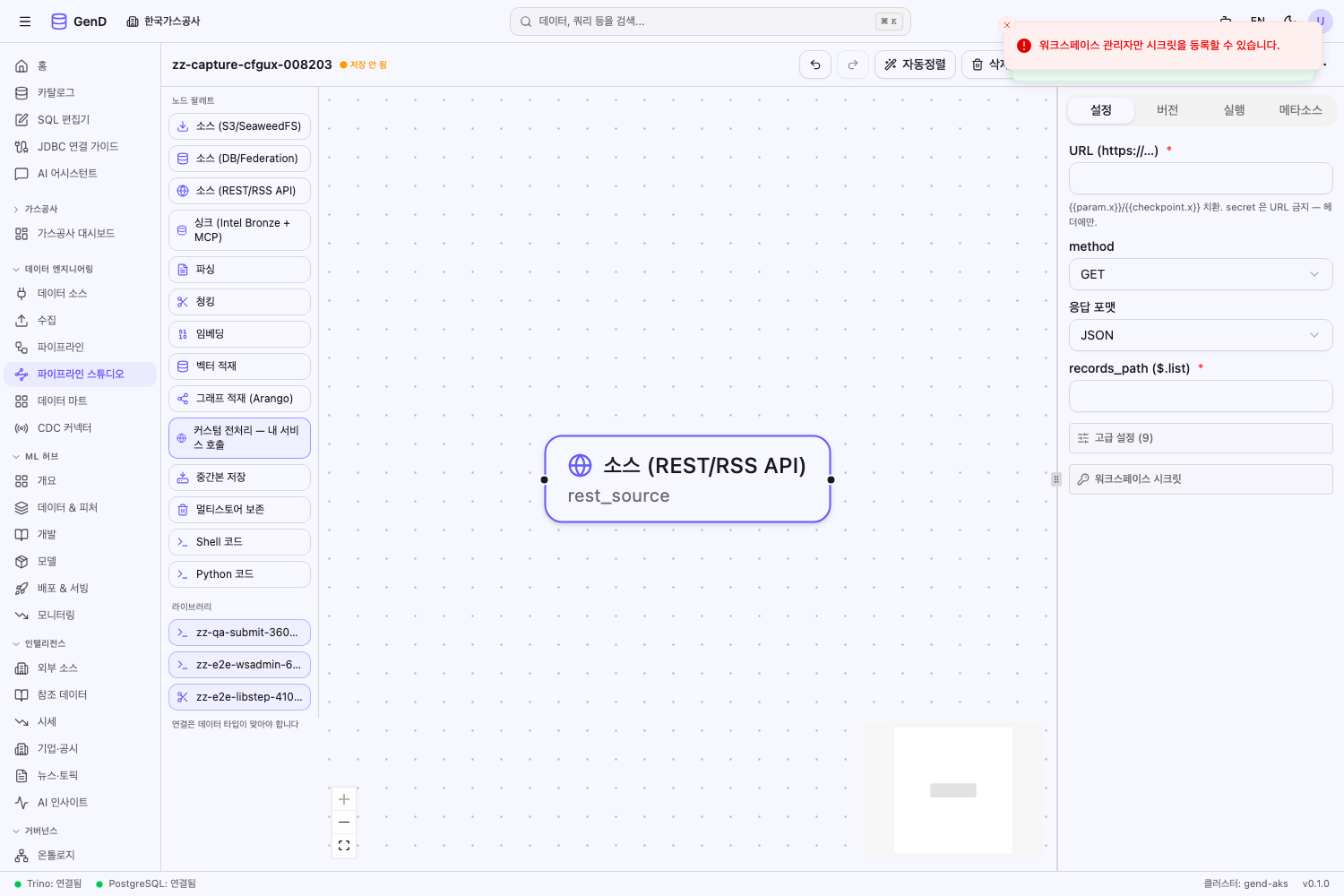Select library item zz-e2e-libstep-410
1344x896 pixels.
point(239,697)
